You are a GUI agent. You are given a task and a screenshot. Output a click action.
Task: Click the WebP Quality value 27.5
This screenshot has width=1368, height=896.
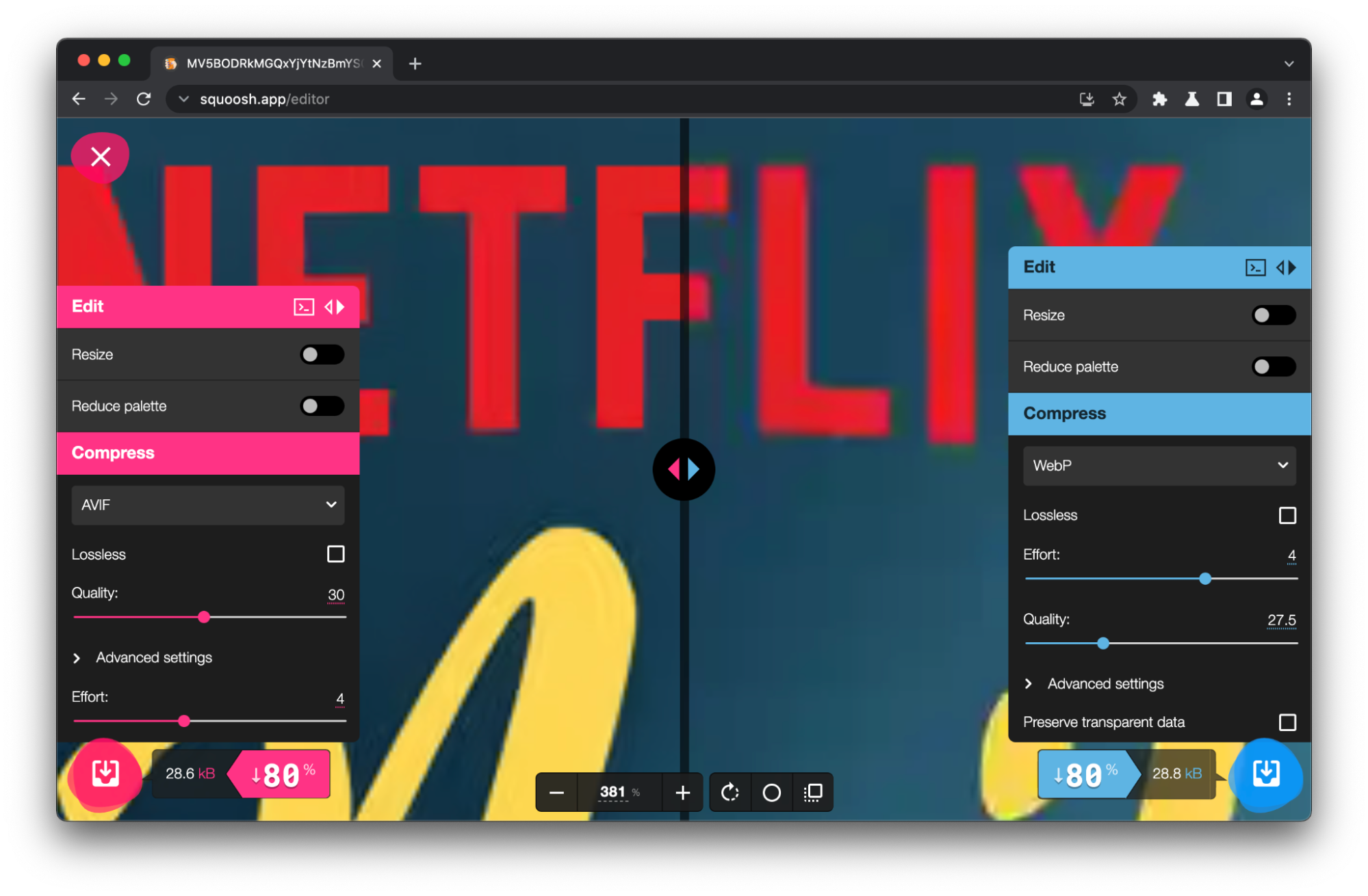click(1281, 620)
